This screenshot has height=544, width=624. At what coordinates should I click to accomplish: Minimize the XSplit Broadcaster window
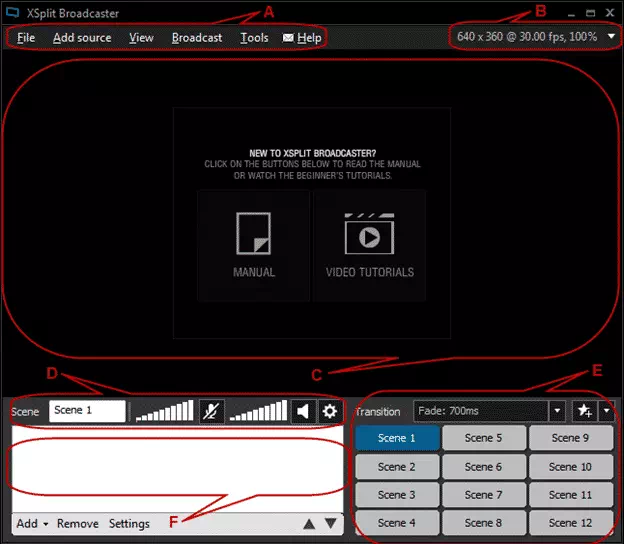571,14
